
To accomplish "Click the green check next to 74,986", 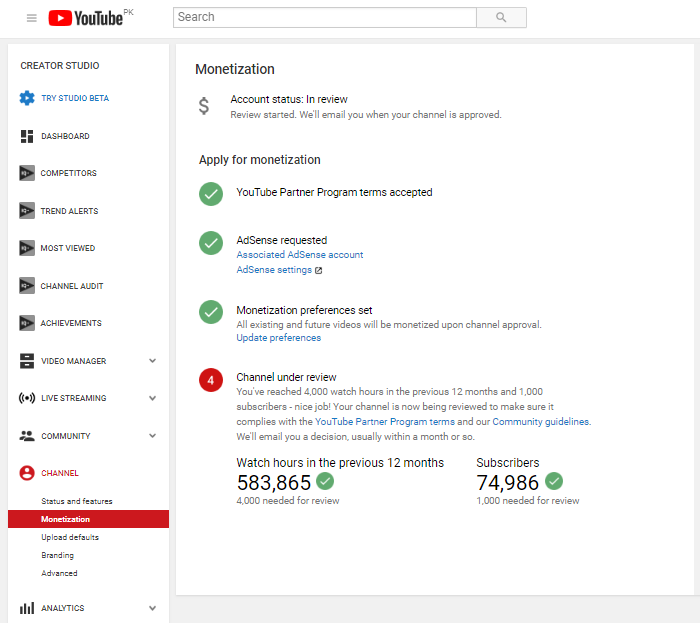I will 554,481.
